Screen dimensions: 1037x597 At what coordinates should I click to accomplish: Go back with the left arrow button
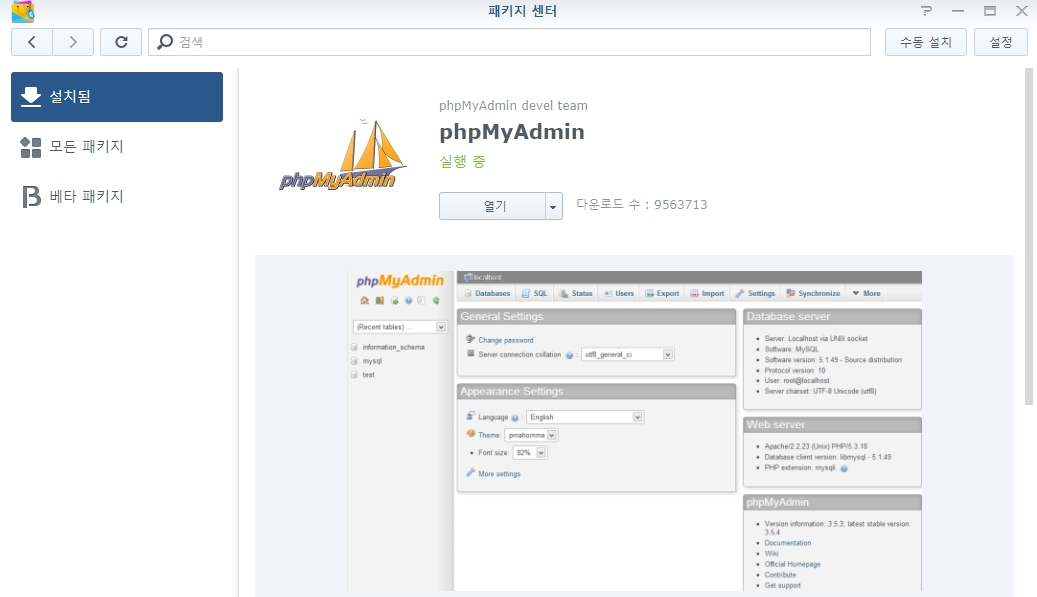32,42
